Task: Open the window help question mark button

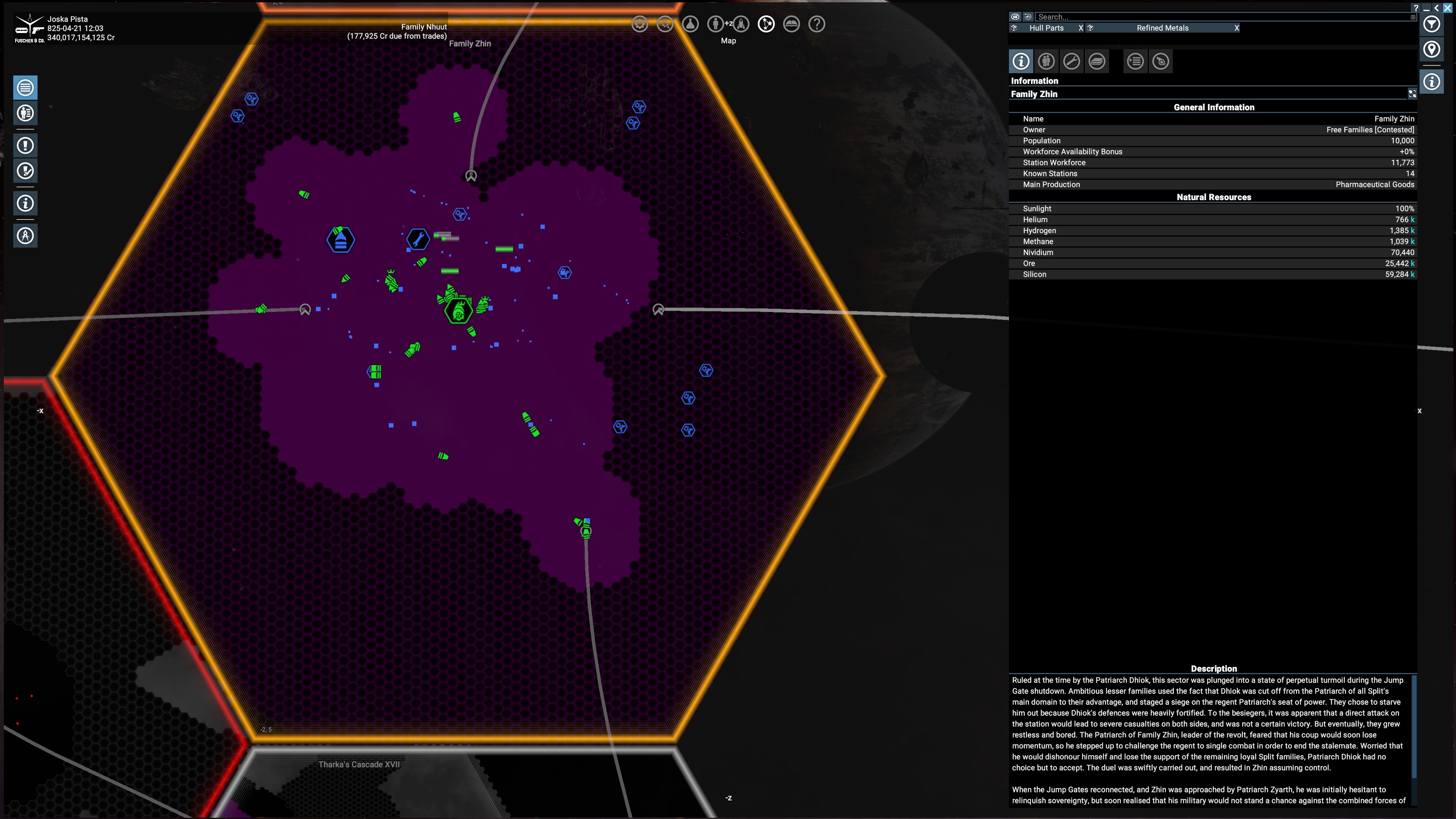Action: (x=1416, y=7)
